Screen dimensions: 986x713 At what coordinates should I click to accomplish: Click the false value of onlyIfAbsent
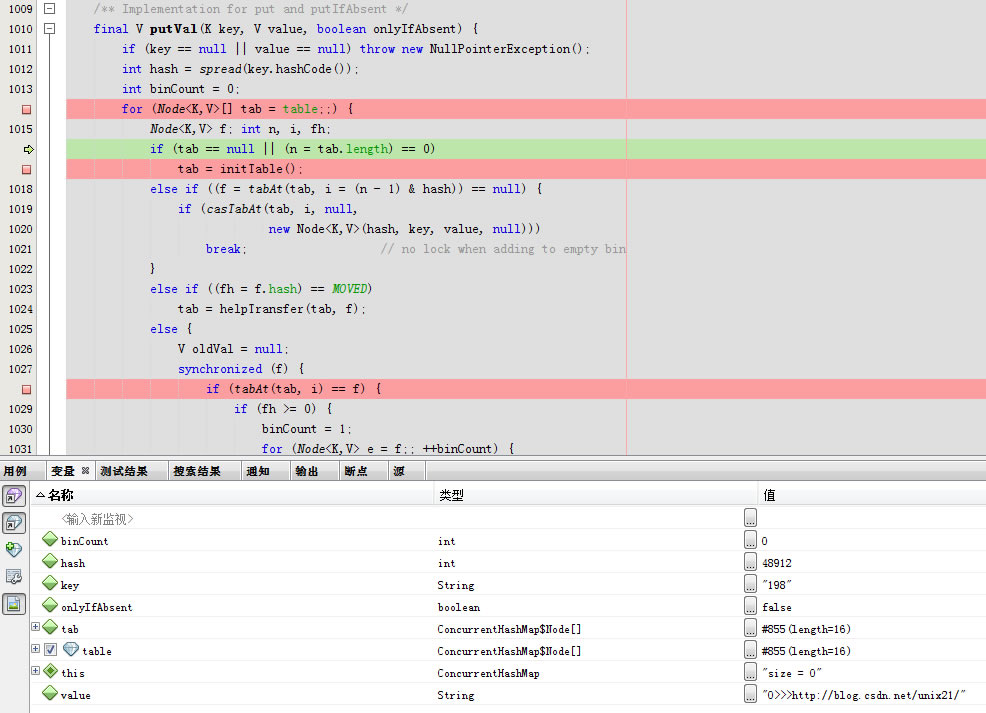pyautogui.click(x=777, y=607)
